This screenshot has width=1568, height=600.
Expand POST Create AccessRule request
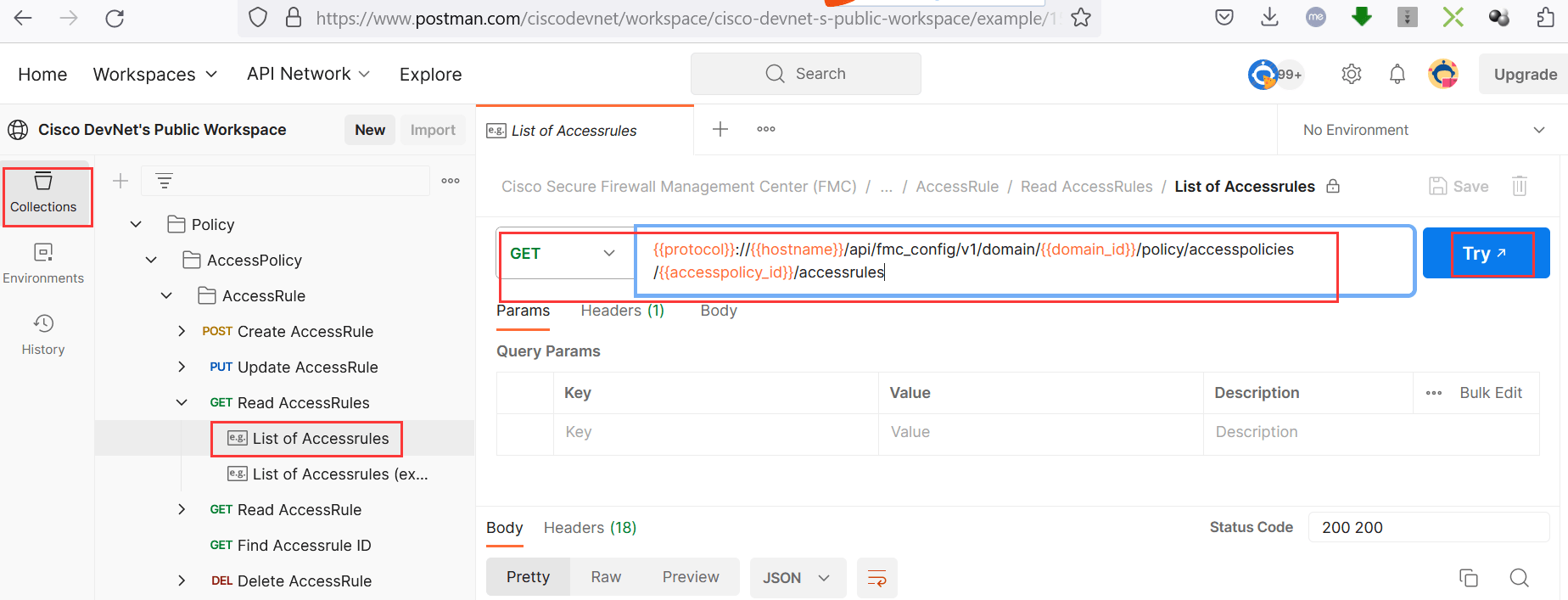click(182, 331)
